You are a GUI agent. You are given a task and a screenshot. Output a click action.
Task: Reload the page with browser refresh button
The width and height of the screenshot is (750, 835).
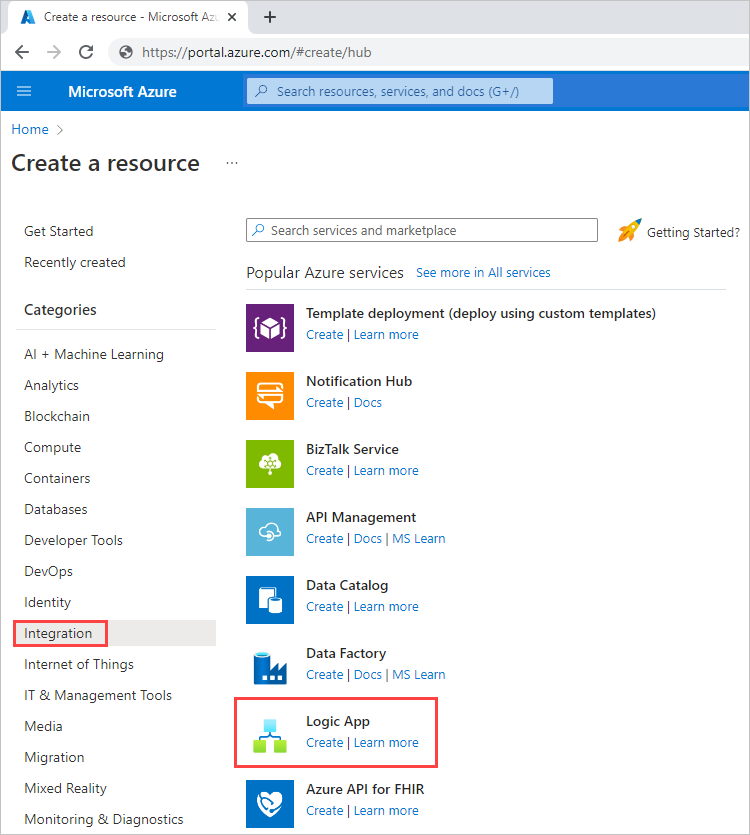[86, 52]
